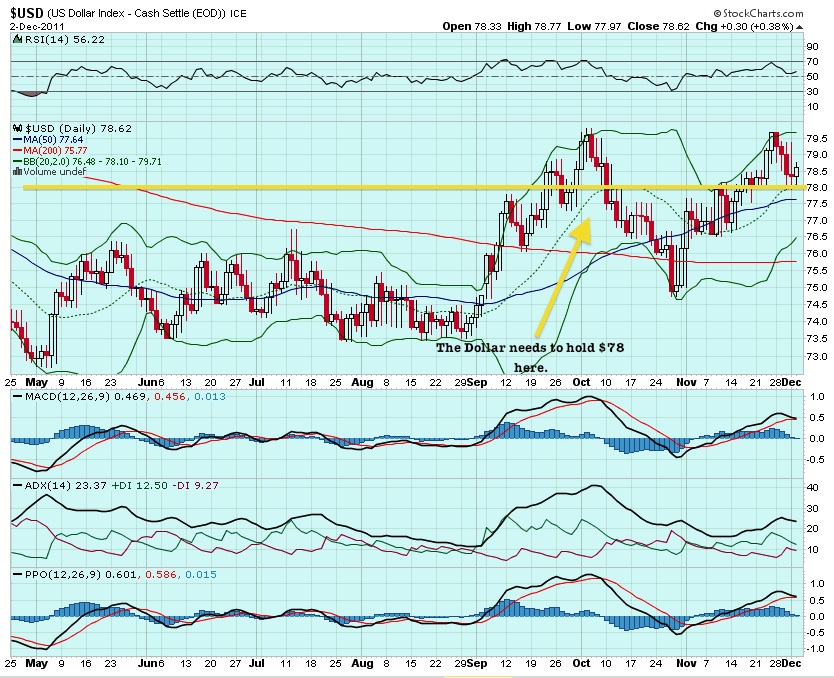Click the RSI(14) mountain icon
The width and height of the screenshot is (834, 678).
click(x=15, y=39)
